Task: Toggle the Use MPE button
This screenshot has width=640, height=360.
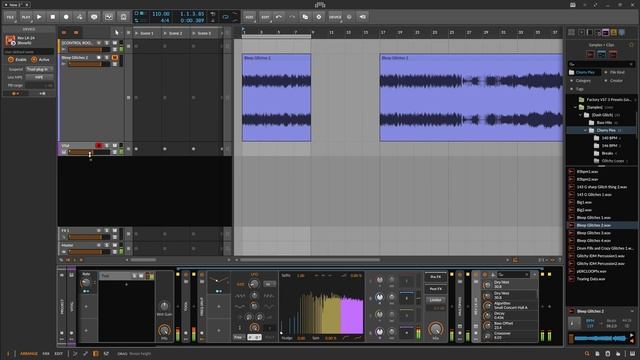Action: coord(39,77)
